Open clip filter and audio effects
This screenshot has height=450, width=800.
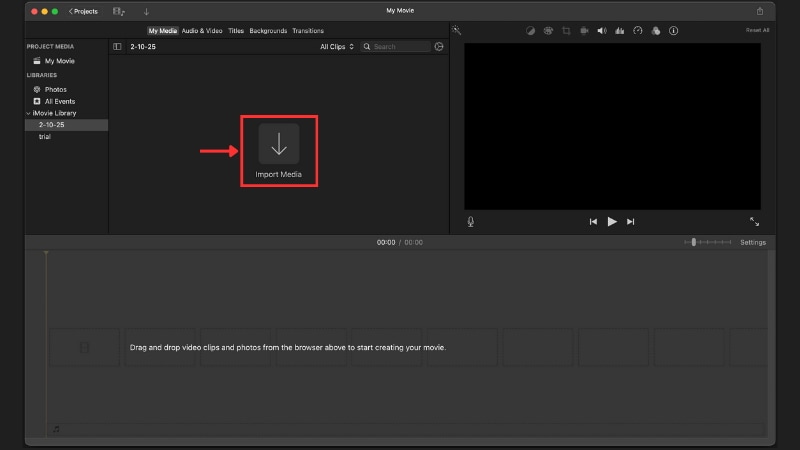pos(656,31)
